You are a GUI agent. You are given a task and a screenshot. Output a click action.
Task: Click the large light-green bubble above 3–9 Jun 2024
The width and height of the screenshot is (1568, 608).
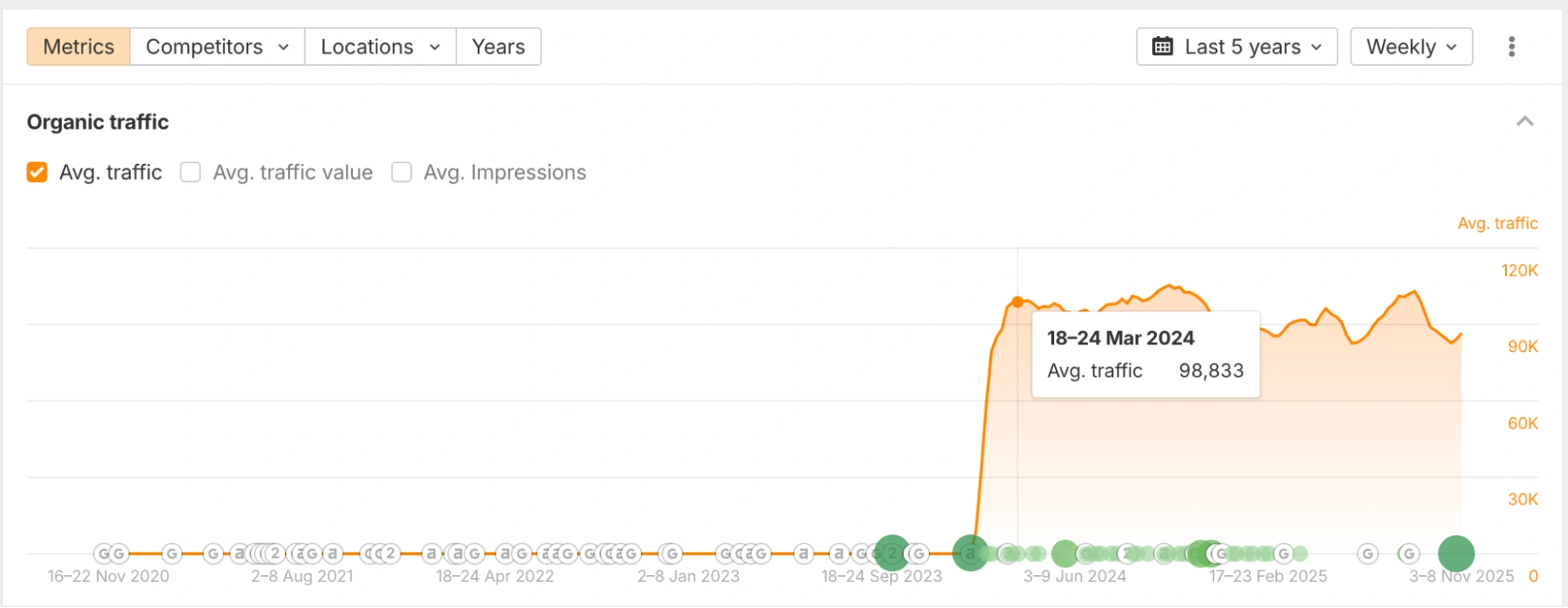[1064, 554]
